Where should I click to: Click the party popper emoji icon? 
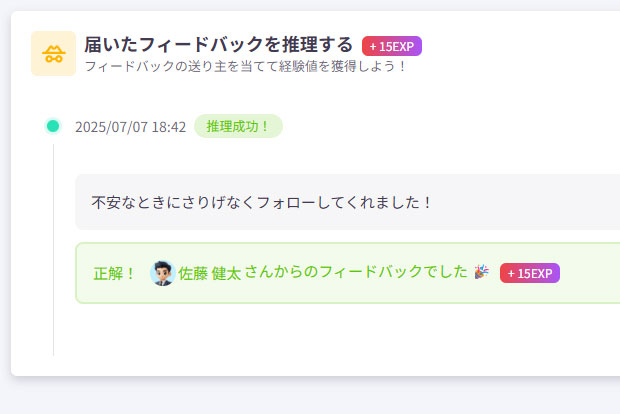click(481, 272)
